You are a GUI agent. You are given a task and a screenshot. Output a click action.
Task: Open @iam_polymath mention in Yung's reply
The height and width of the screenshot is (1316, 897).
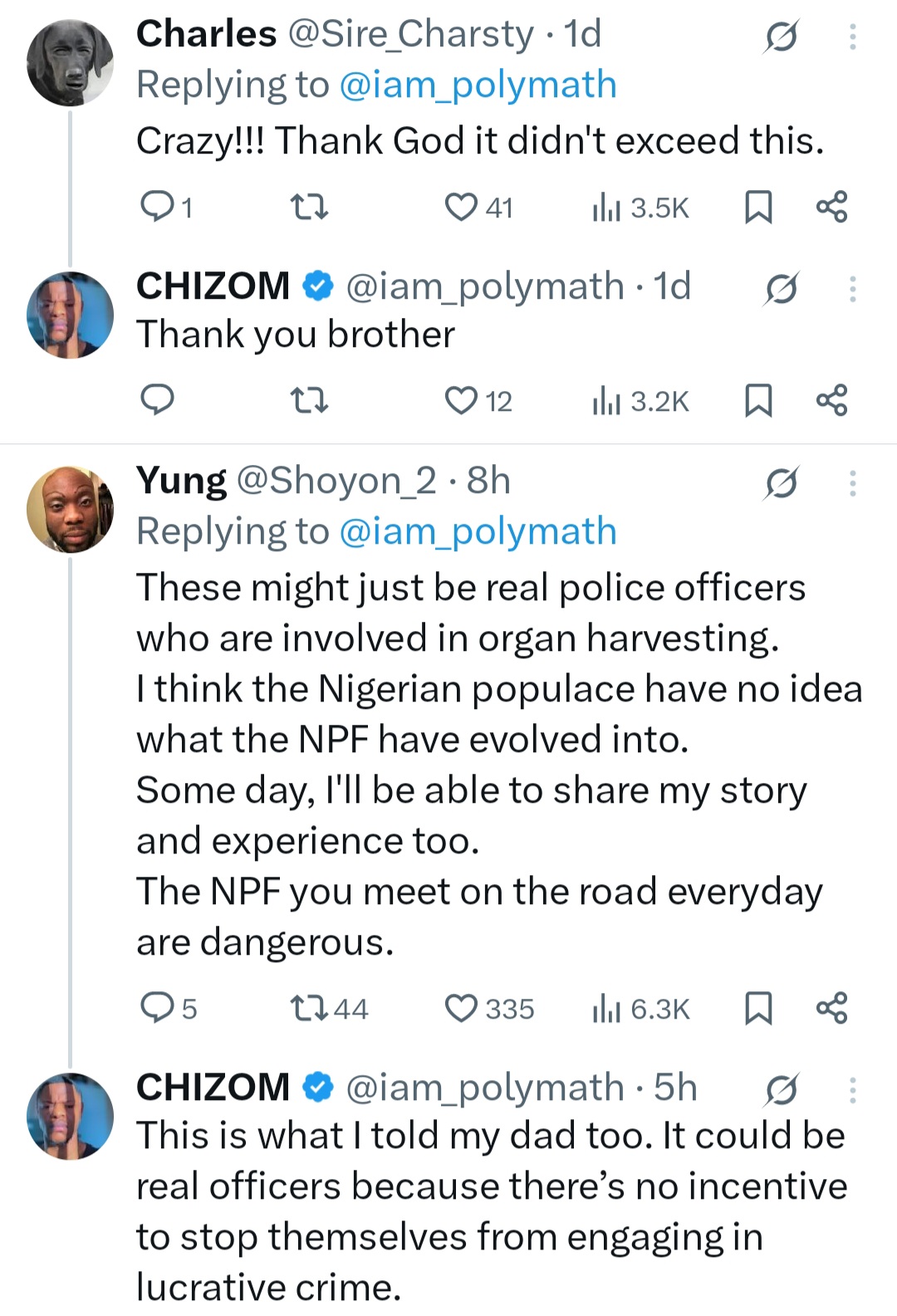[478, 532]
